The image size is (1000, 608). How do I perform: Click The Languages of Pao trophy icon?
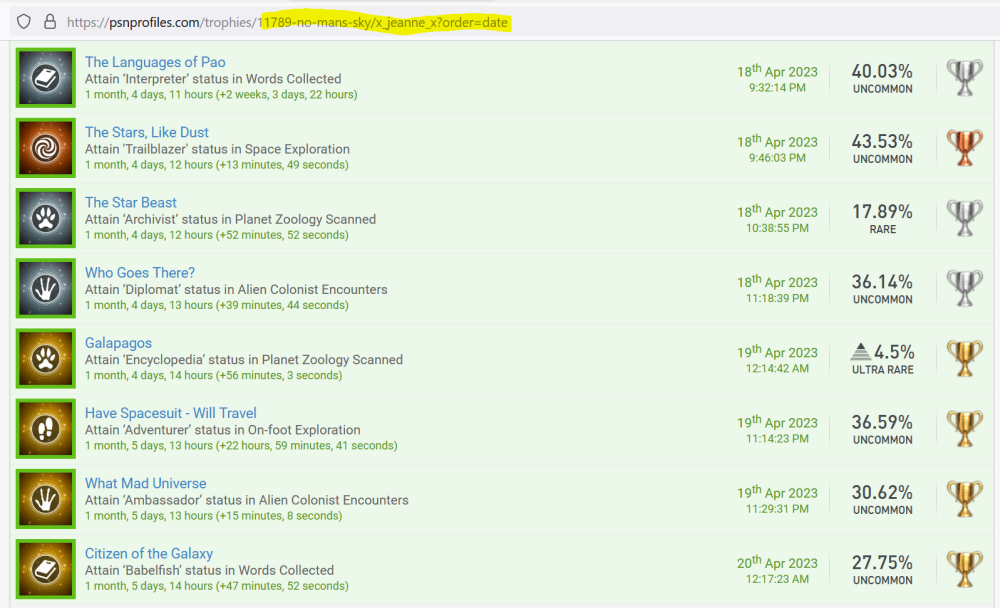point(46,78)
